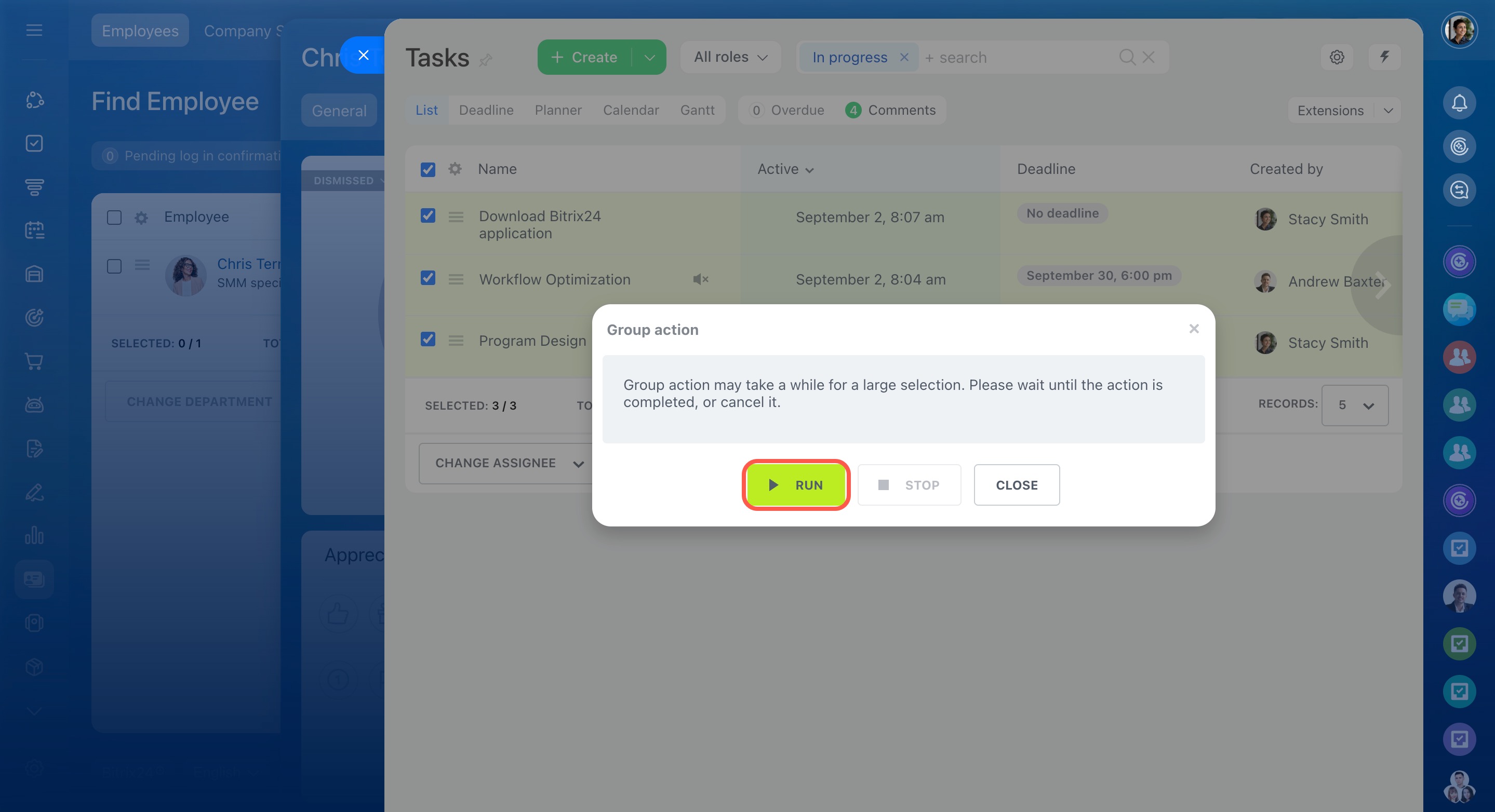Open the shopping cart sidebar icon
This screenshot has height=812, width=1495.
(34, 361)
